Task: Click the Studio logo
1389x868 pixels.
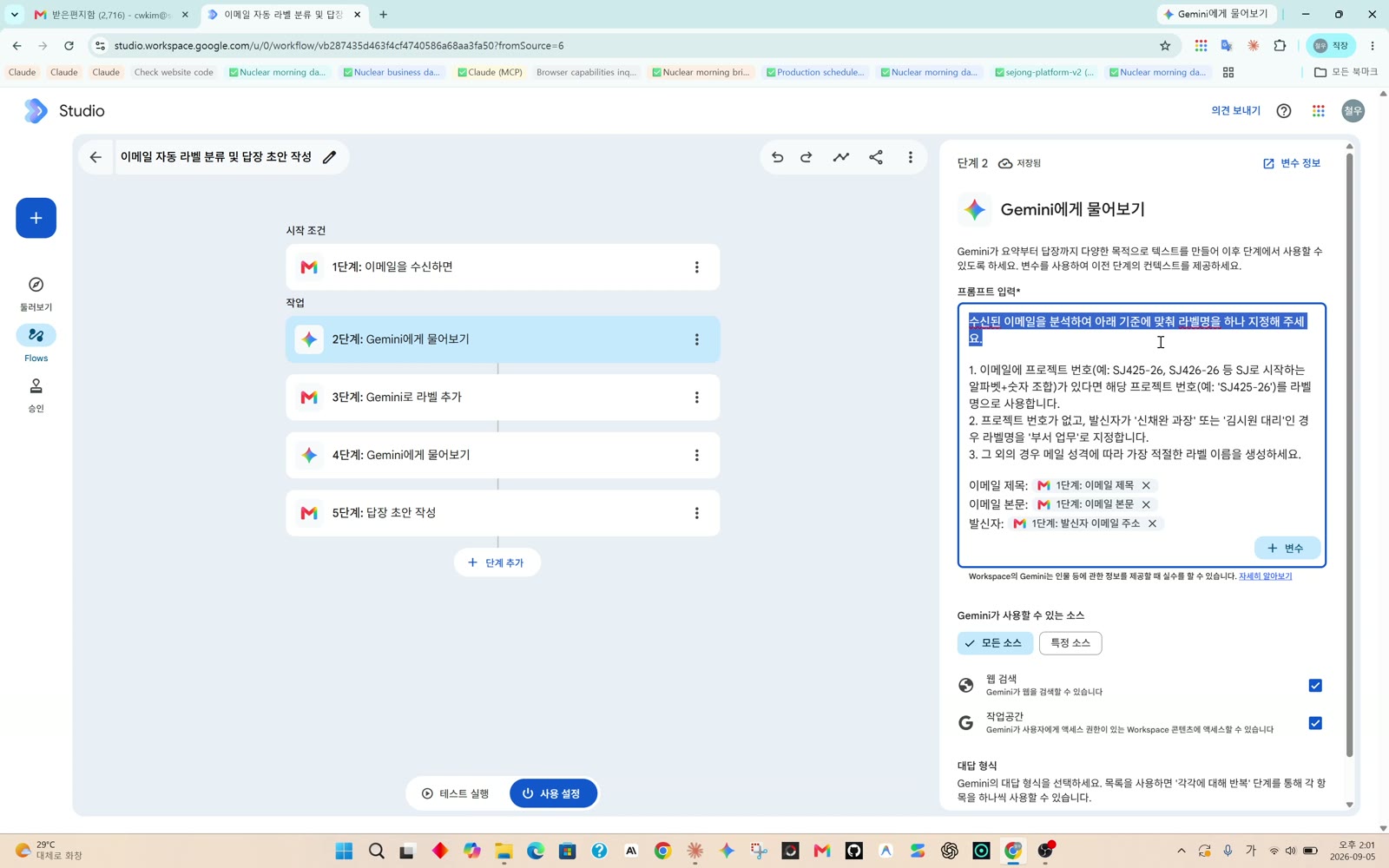Action: (x=63, y=110)
